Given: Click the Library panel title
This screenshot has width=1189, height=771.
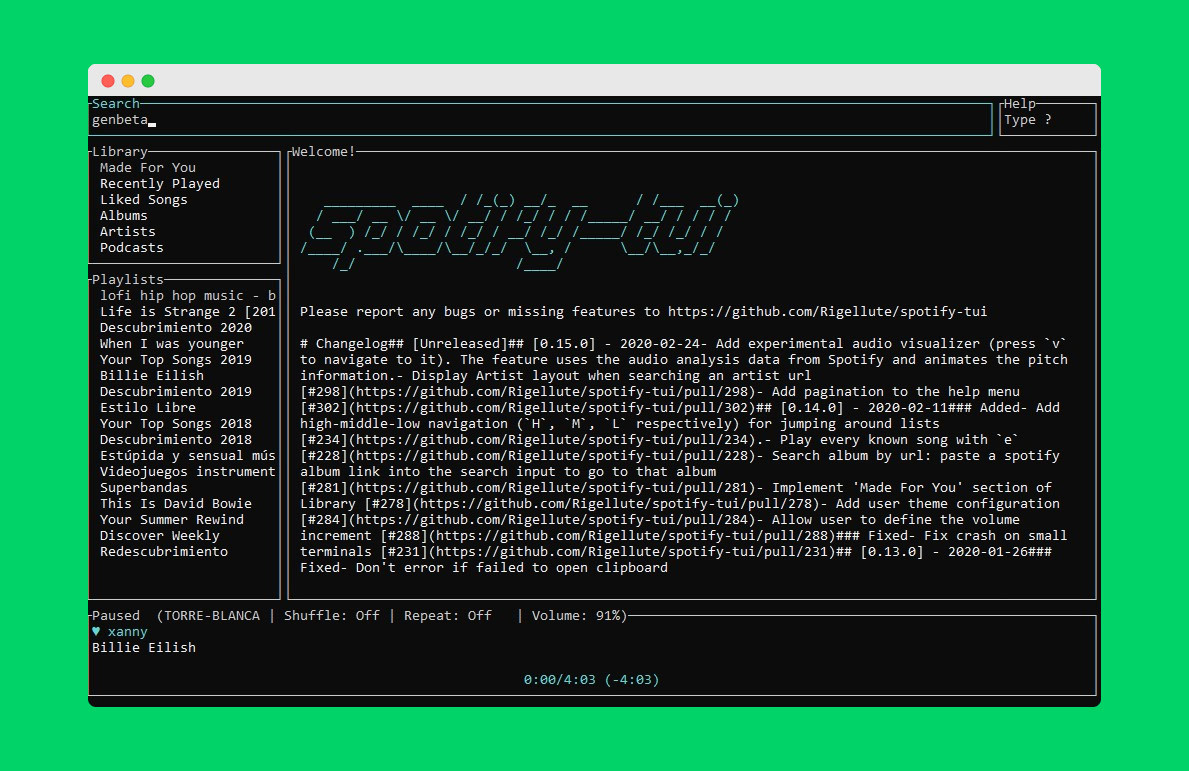Looking at the screenshot, I should click(x=120, y=152).
